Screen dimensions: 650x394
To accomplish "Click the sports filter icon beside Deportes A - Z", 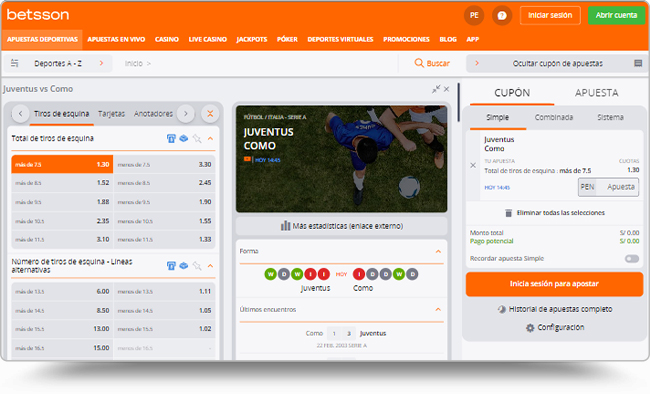I will coord(15,63).
